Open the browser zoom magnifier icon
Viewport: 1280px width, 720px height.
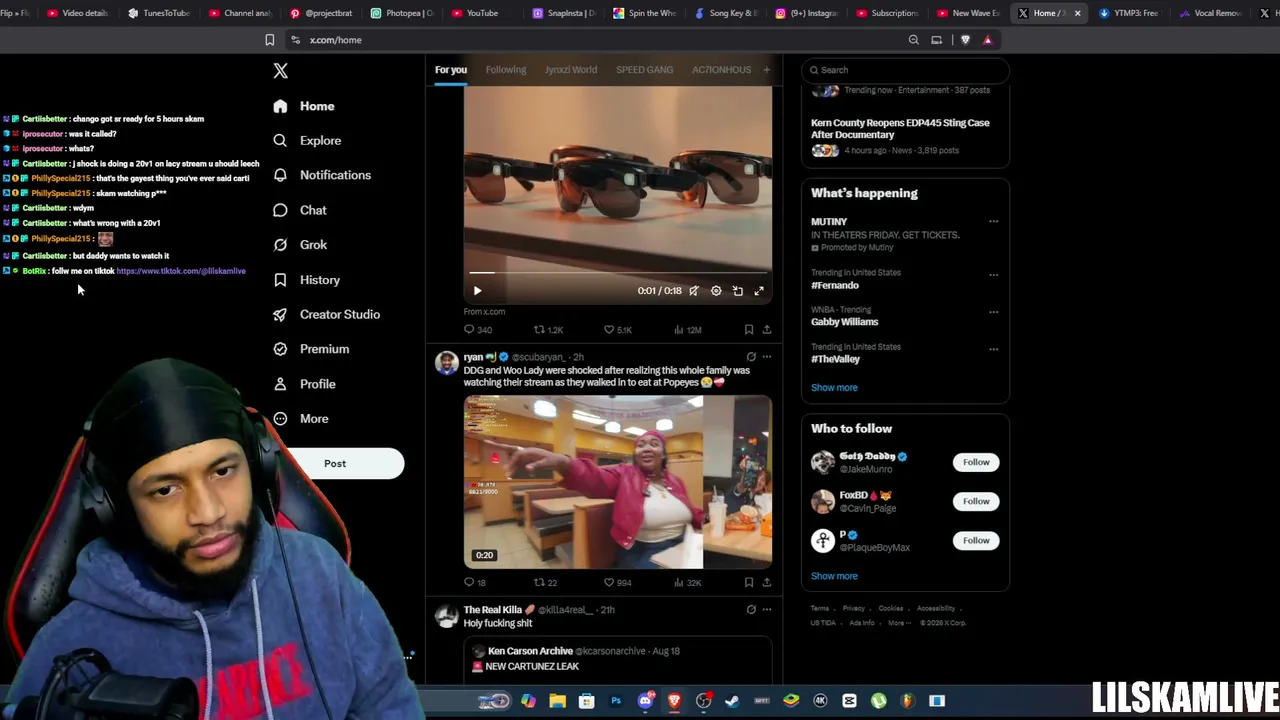click(913, 40)
